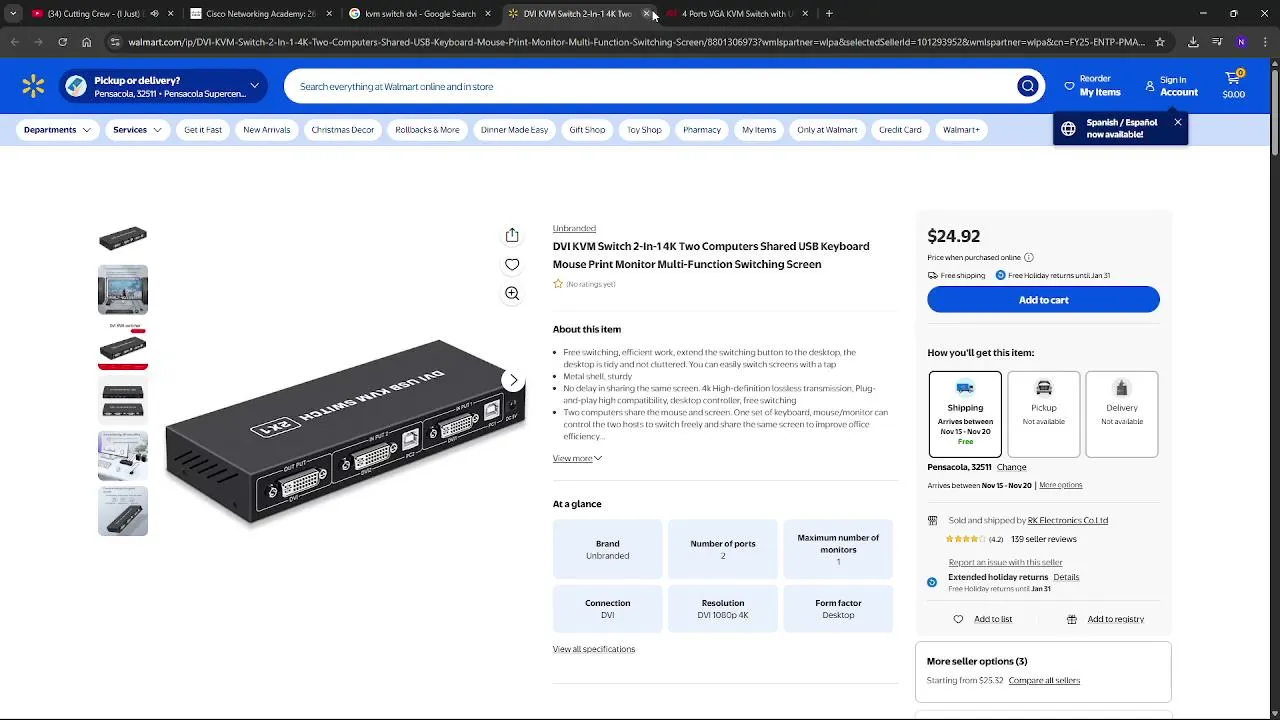1280x720 pixels.
Task: Click View all specifications link
Action: coord(594,649)
